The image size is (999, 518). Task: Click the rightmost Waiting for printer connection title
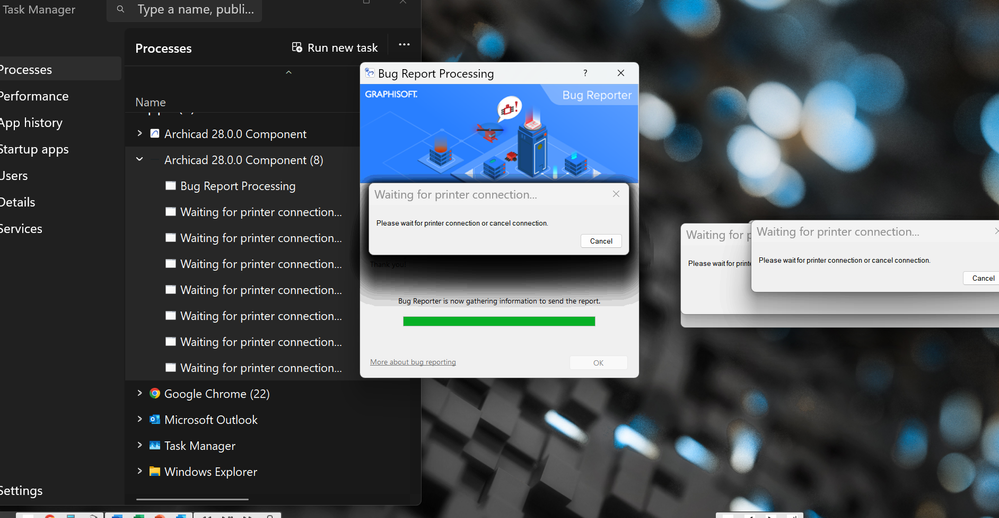coord(838,232)
